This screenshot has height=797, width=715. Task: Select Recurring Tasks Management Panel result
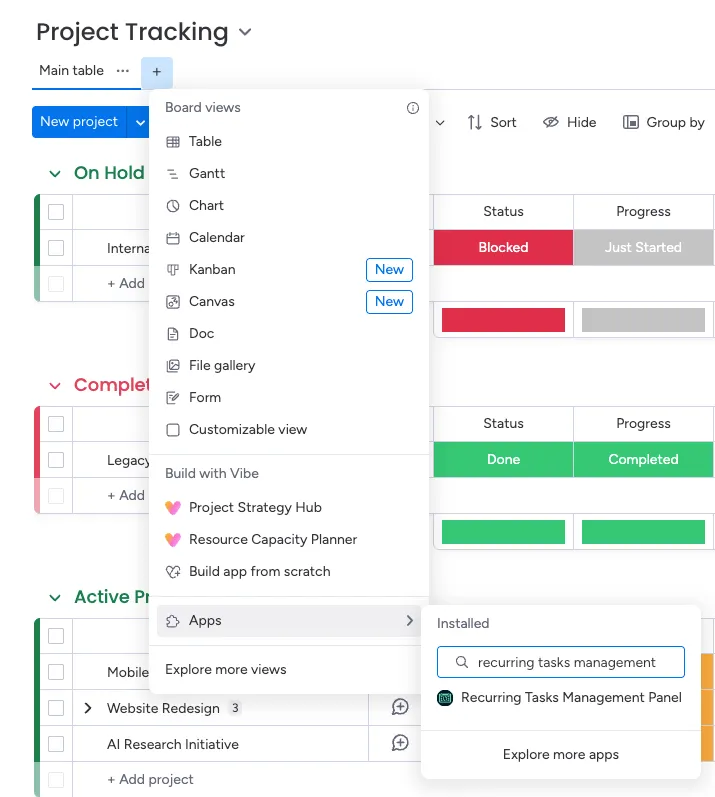coord(561,698)
